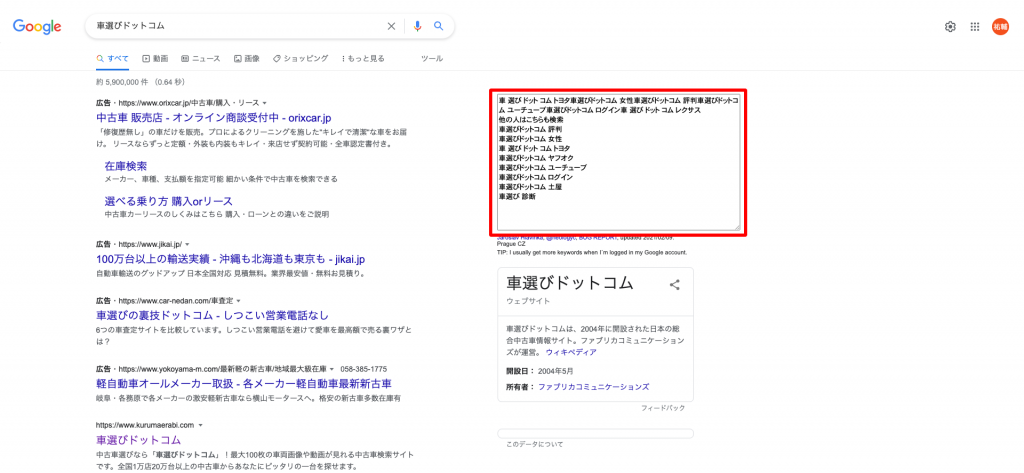
Task: Click the 約 5,900,000 件 result count text
Action: tap(123, 82)
